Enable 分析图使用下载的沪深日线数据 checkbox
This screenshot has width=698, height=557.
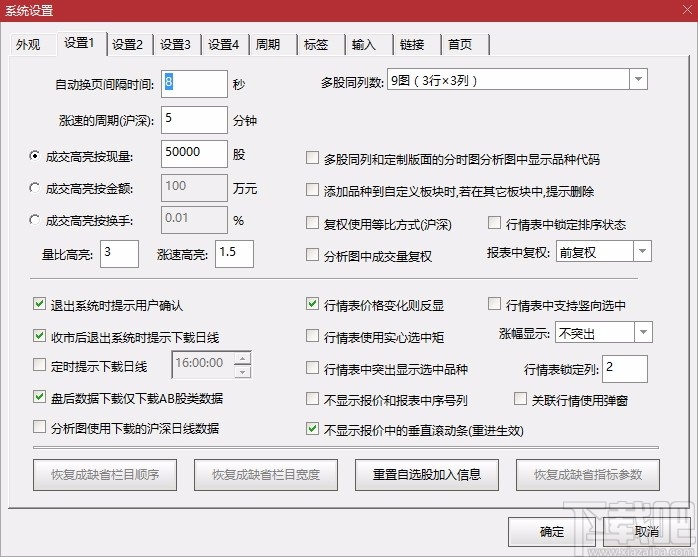[x=39, y=427]
